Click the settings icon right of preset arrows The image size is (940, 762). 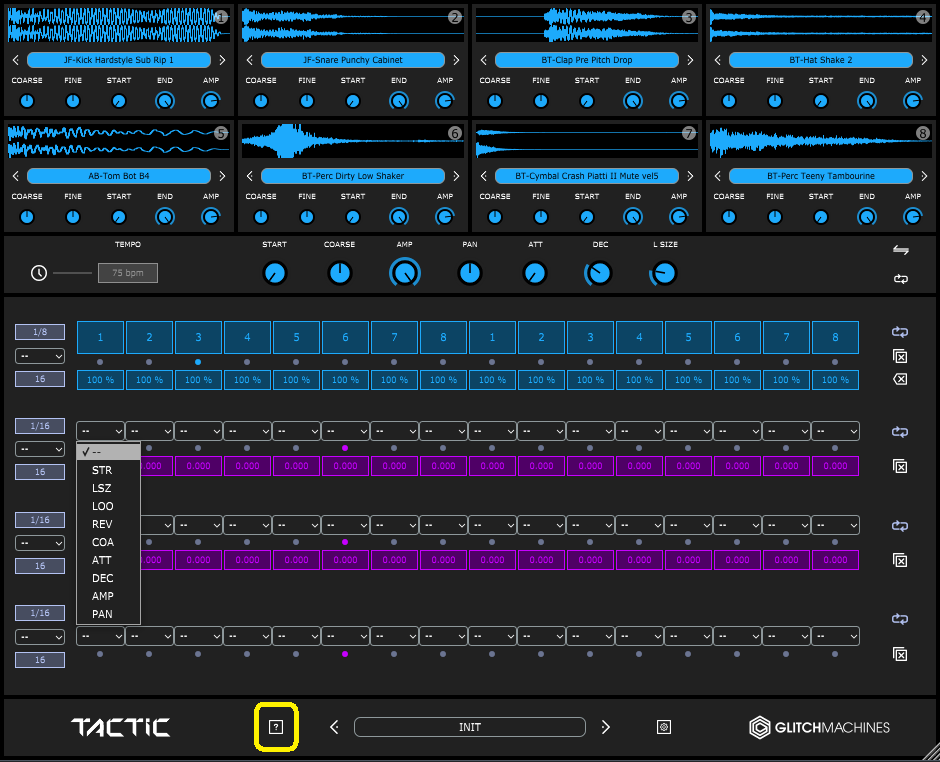664,727
